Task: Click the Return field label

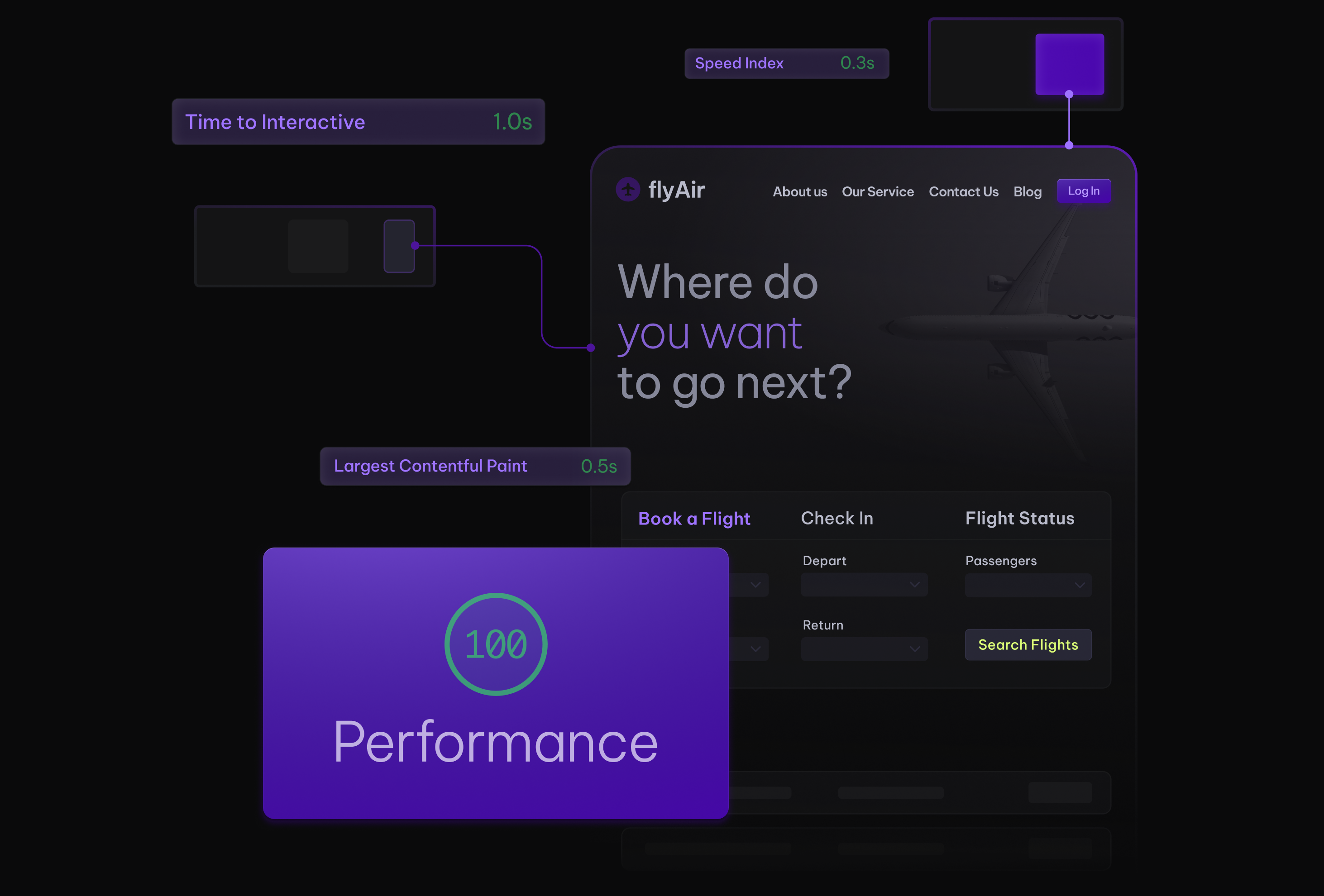Action: [x=822, y=625]
